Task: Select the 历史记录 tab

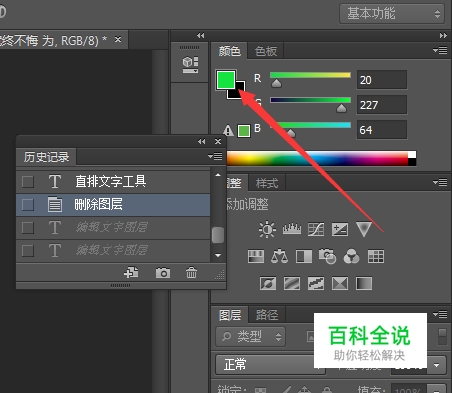Action: coord(46,157)
